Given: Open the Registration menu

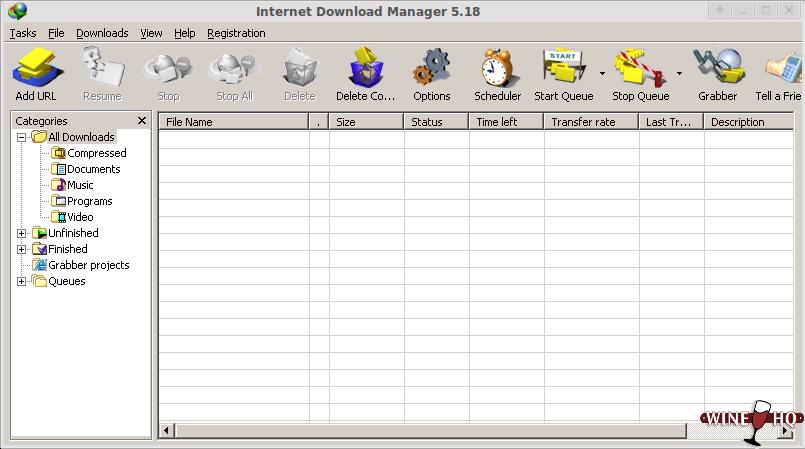Looking at the screenshot, I should (236, 33).
